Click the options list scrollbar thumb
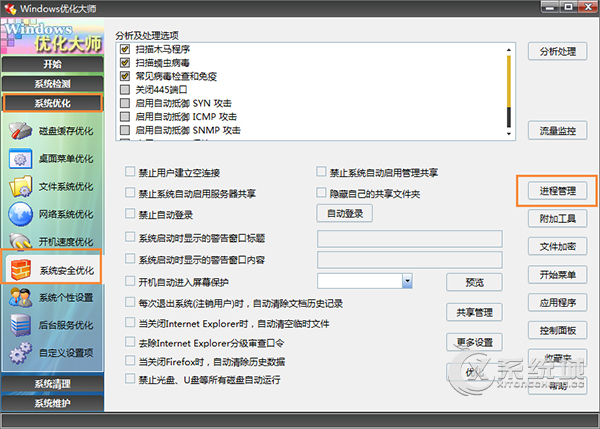This screenshot has width=600, height=429. [x=509, y=82]
